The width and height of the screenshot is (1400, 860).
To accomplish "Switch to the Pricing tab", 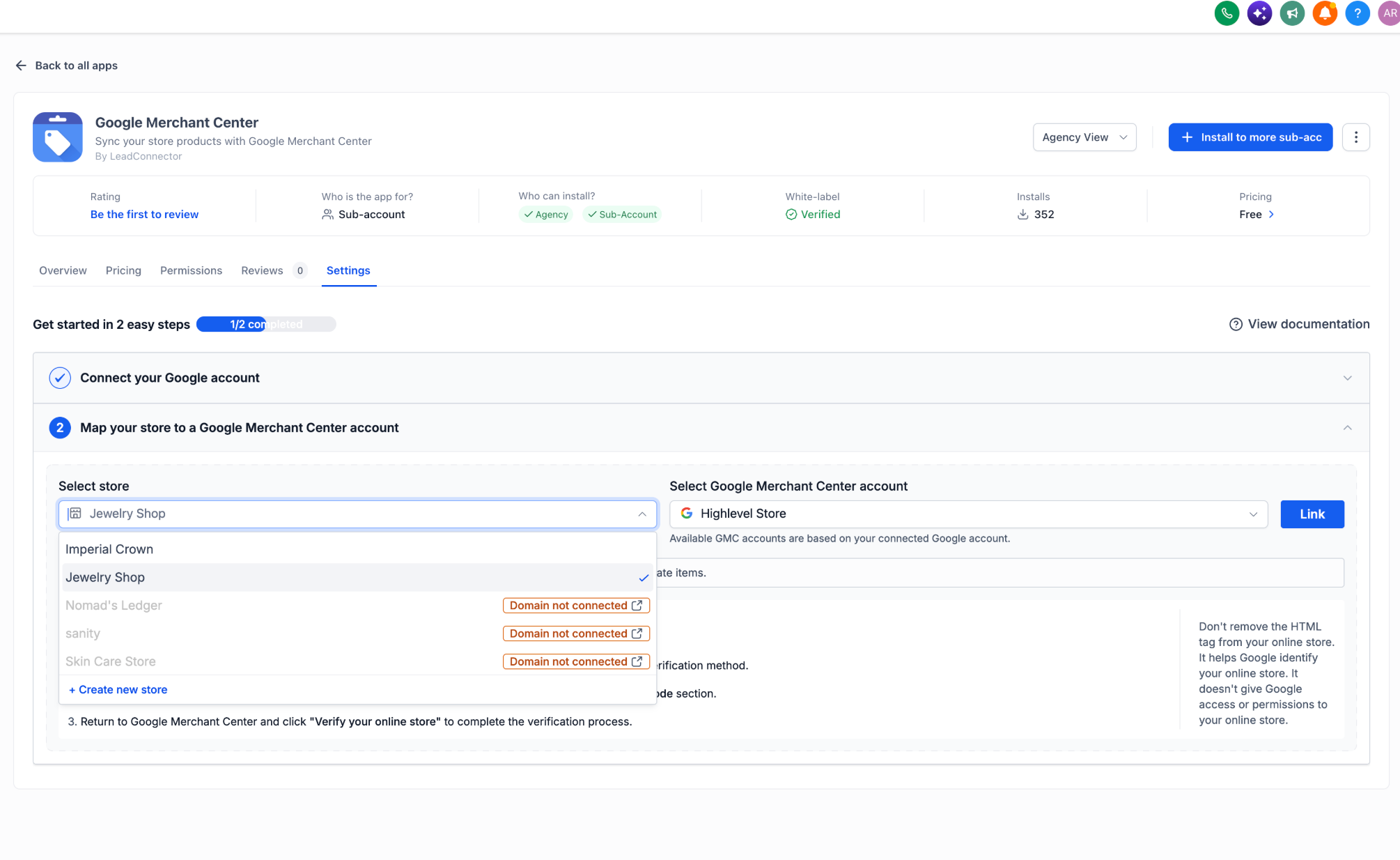I will 123,270.
